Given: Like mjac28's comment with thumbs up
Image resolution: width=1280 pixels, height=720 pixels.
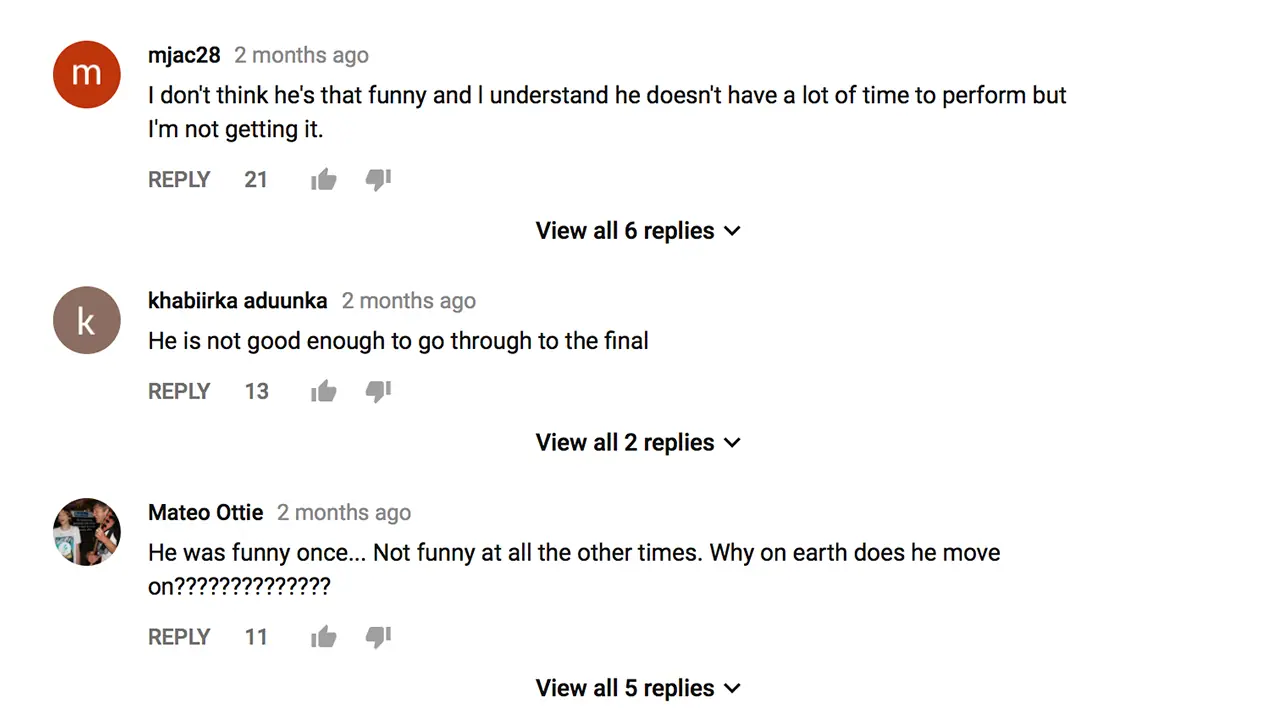Looking at the screenshot, I should [x=323, y=180].
